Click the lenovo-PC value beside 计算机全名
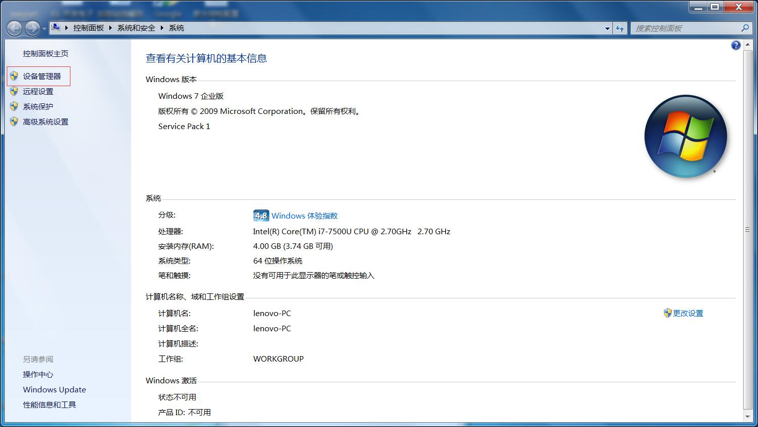Image resolution: width=758 pixels, height=427 pixels. click(272, 328)
